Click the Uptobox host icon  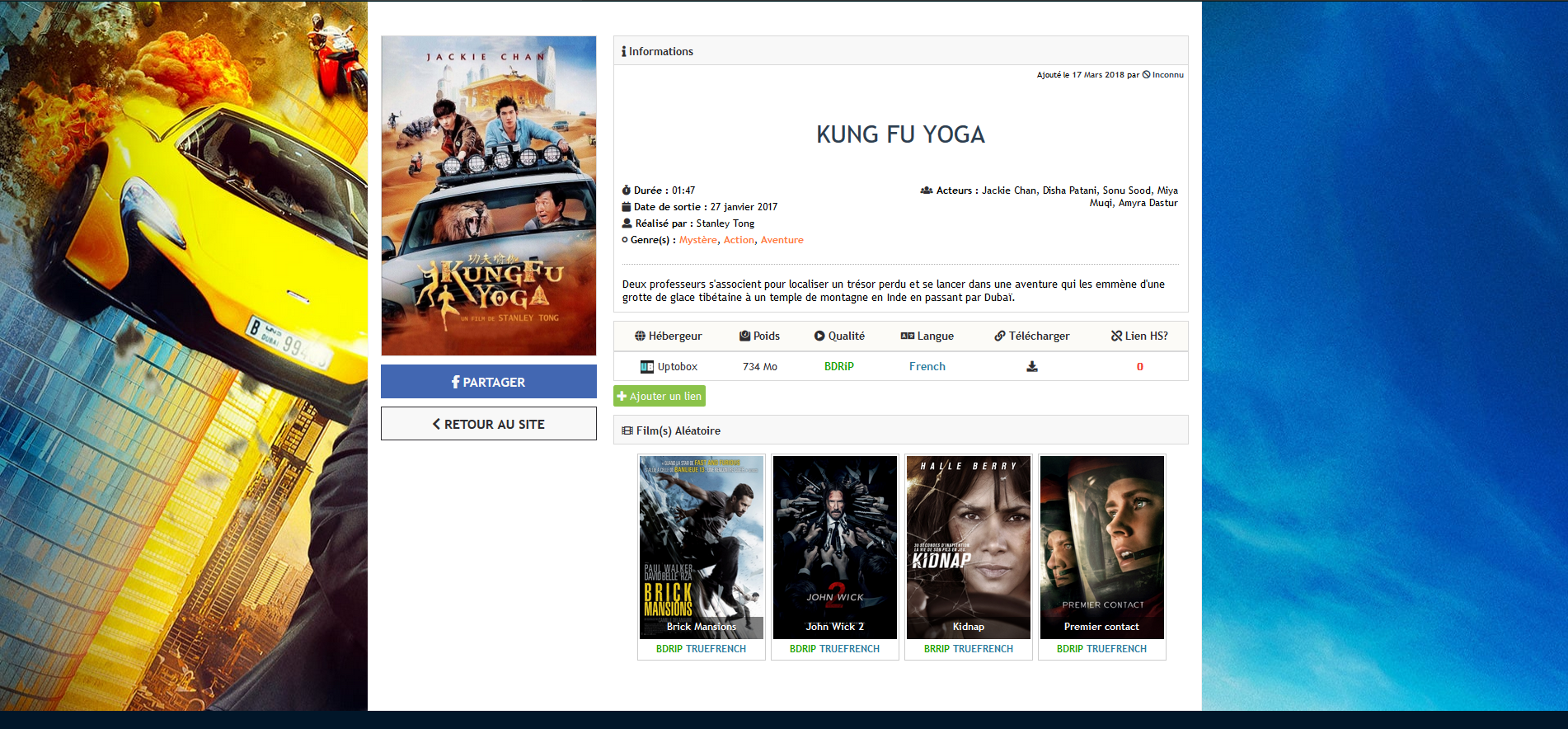647,367
